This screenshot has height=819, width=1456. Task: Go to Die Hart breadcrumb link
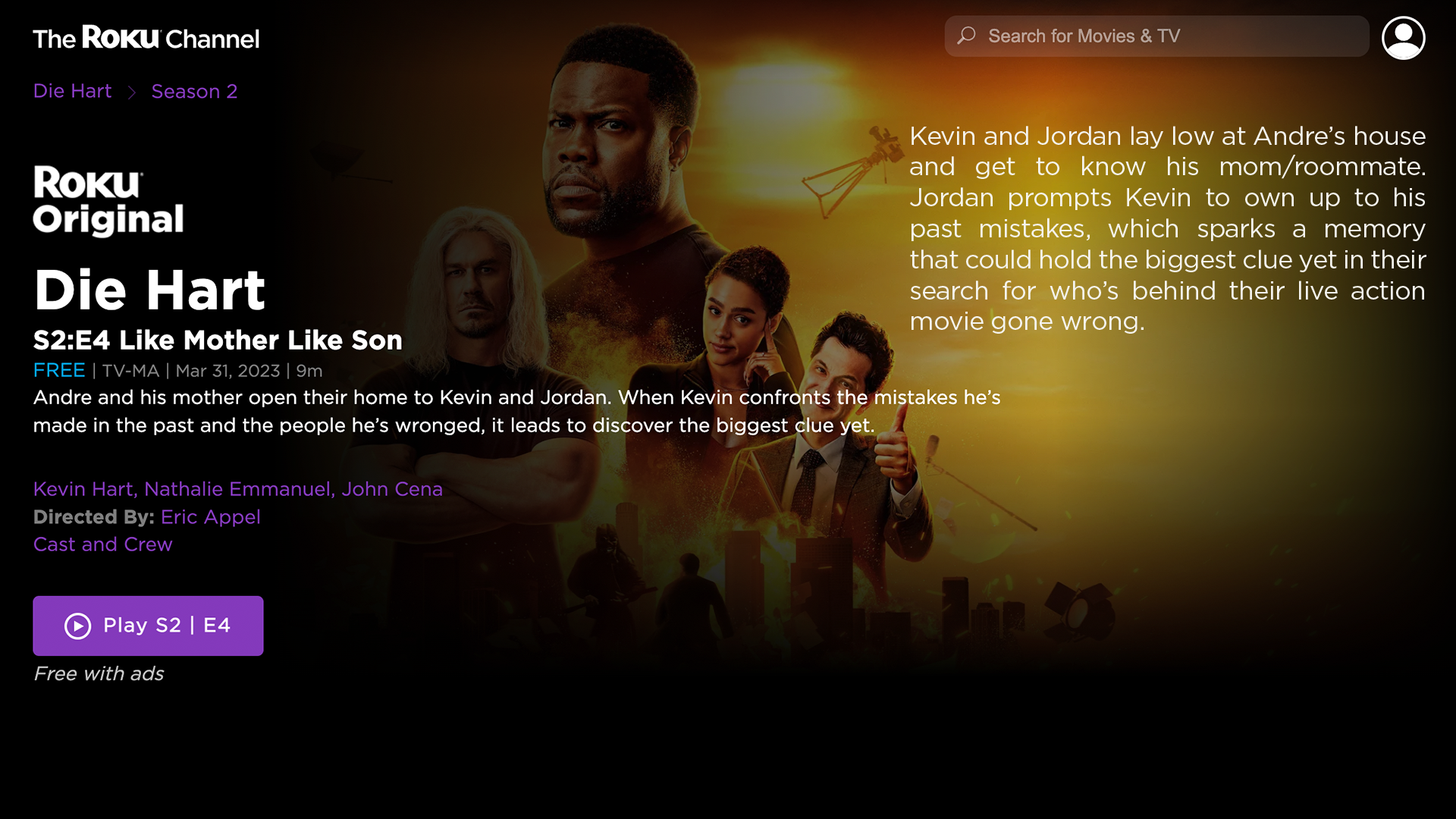[x=72, y=91]
